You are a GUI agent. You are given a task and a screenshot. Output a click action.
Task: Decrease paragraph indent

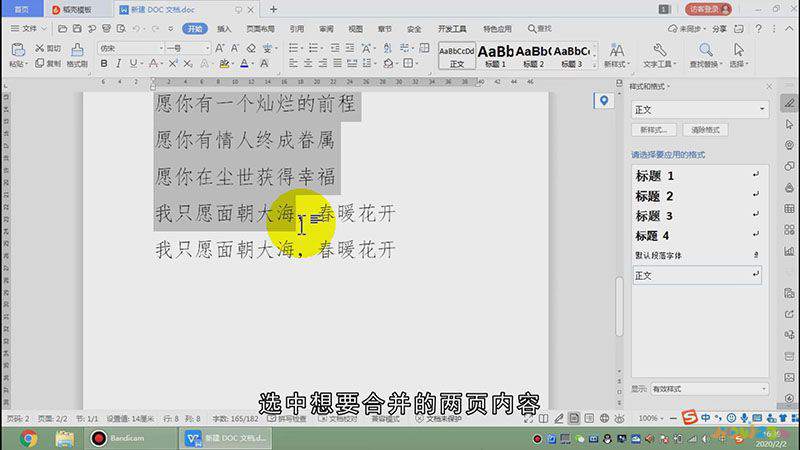coord(335,48)
